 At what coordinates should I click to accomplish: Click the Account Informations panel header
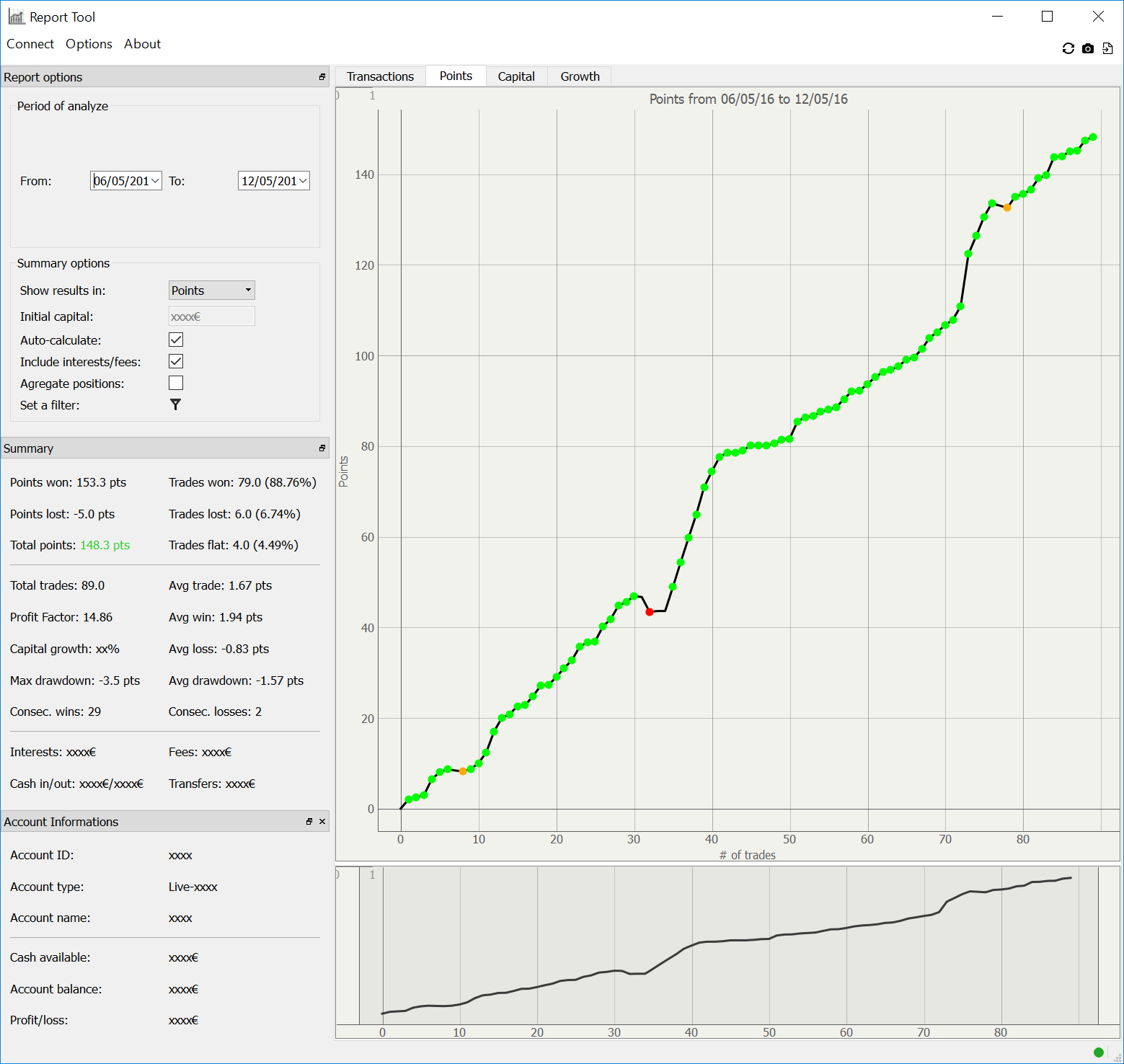click(x=165, y=821)
